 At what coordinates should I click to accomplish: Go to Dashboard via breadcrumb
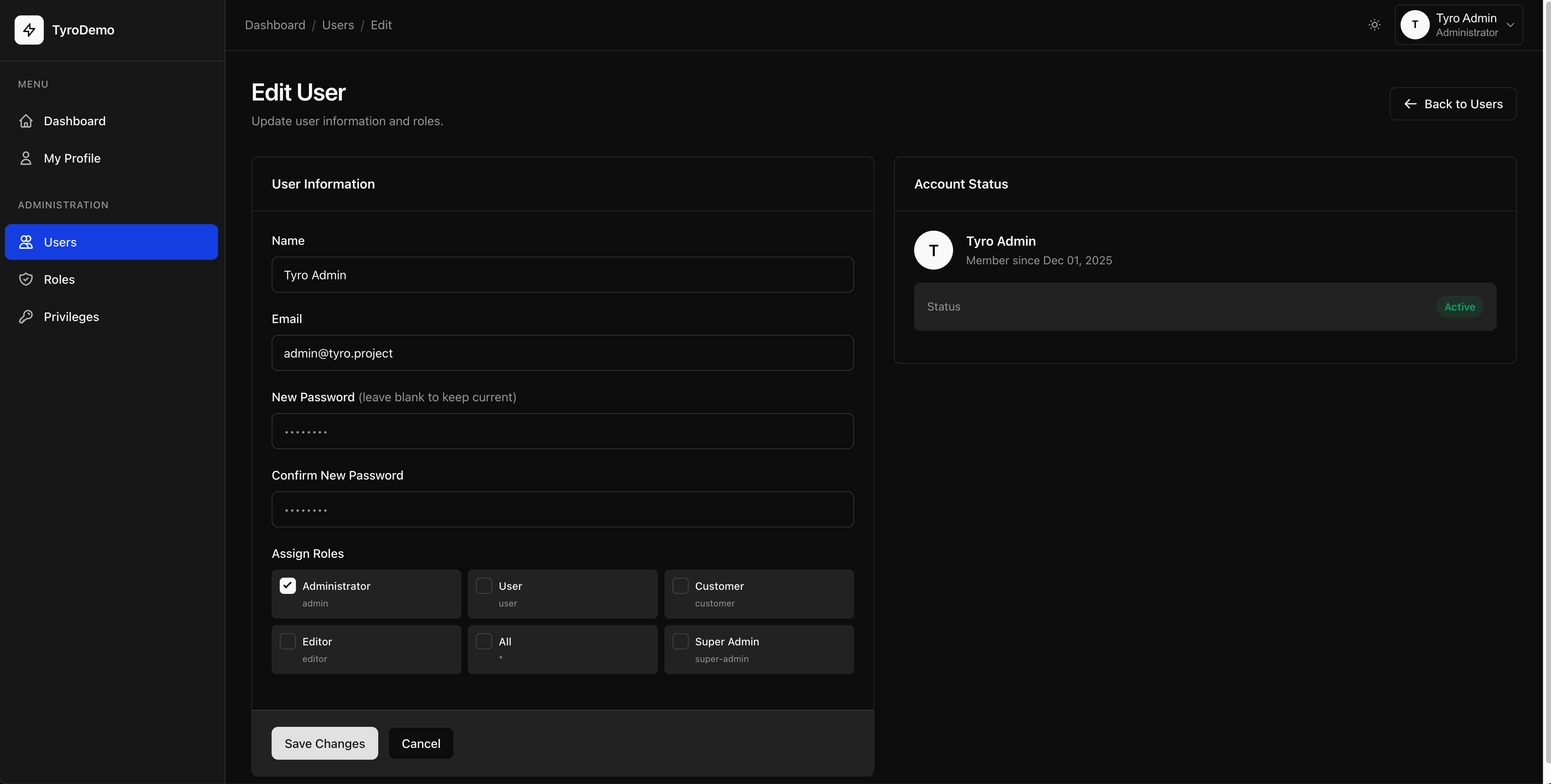click(274, 25)
